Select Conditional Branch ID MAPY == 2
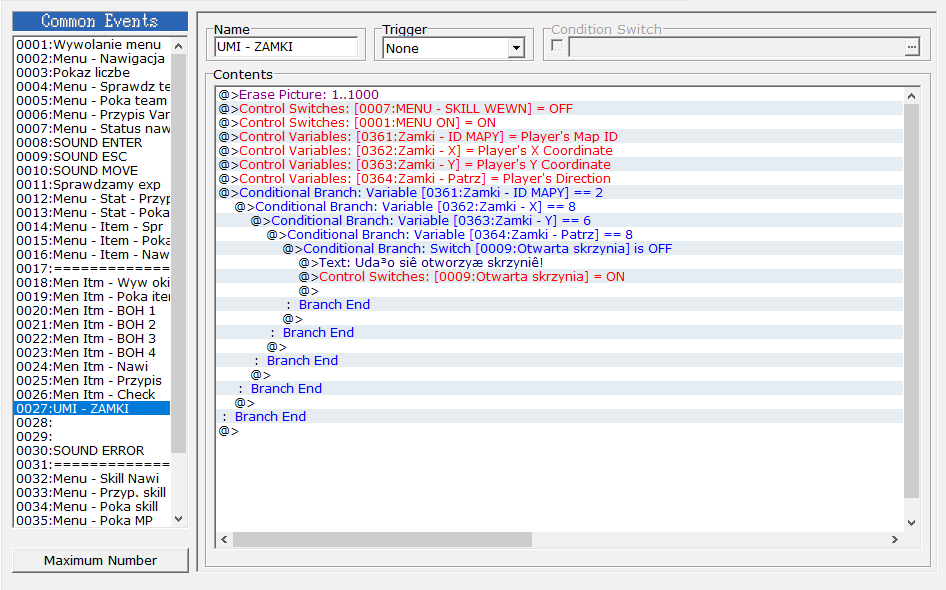The width and height of the screenshot is (946, 590). (x=559, y=192)
